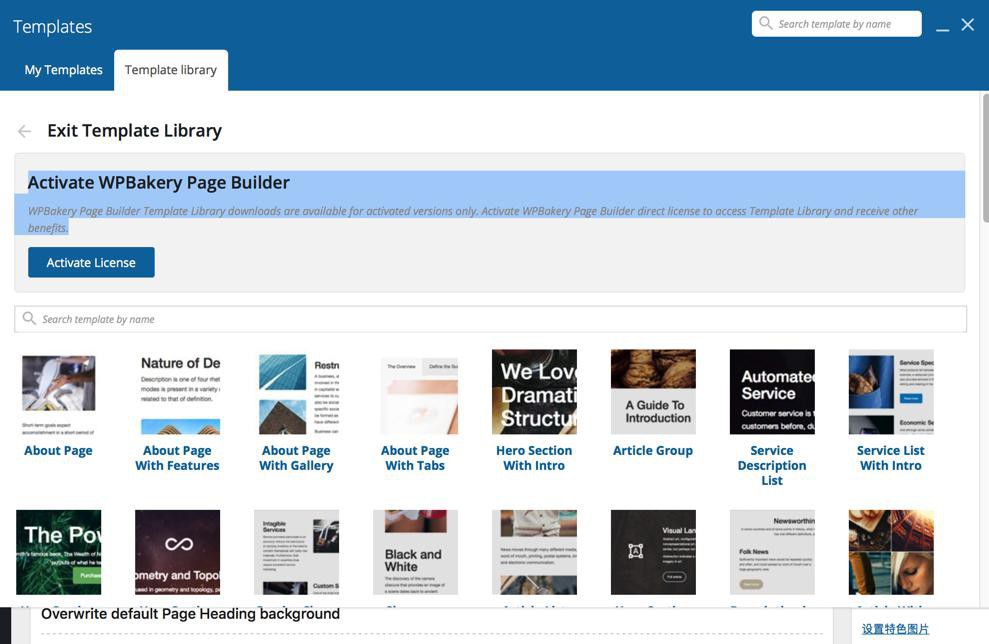This screenshot has width=989, height=644.
Task: Click the Templates panel title
Action: [x=52, y=26]
